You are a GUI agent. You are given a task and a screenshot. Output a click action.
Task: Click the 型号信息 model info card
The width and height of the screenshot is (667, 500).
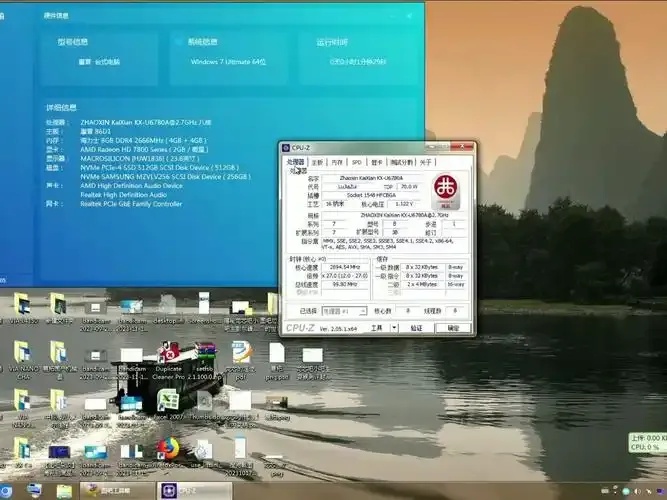(99, 57)
